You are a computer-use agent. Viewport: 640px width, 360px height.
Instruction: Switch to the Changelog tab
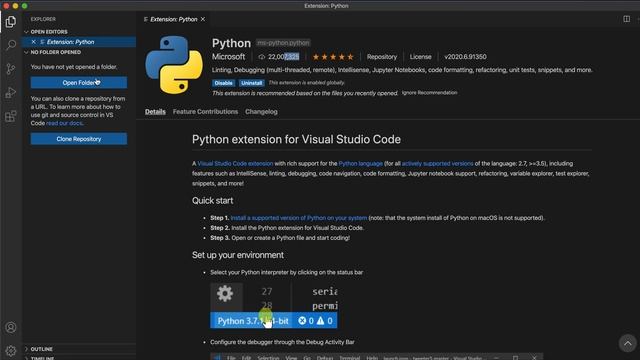pos(261,111)
